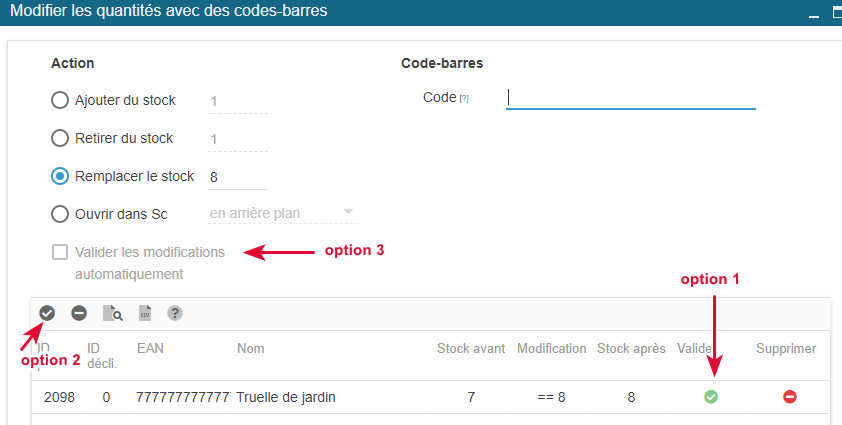Click the validate all checkmark toolbar icon
Image resolution: width=842 pixels, height=425 pixels.
[47, 313]
